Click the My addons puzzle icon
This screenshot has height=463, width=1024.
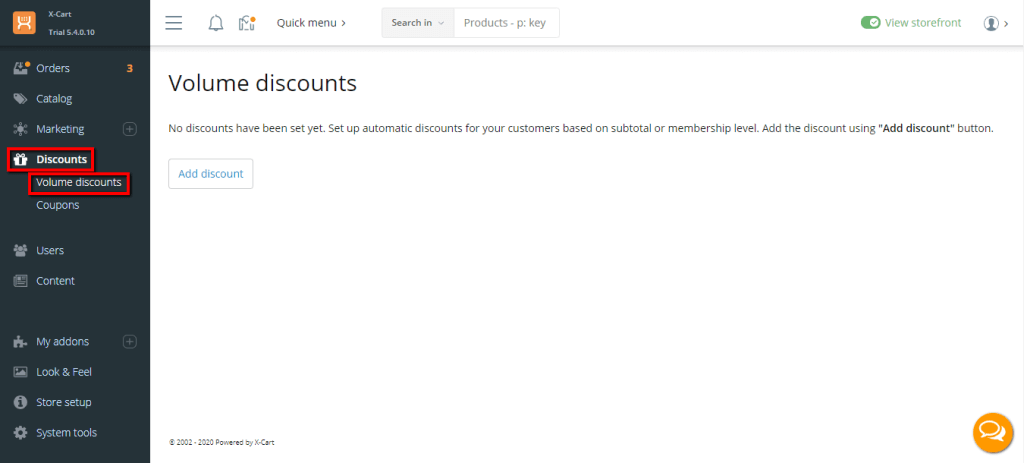tap(21, 342)
